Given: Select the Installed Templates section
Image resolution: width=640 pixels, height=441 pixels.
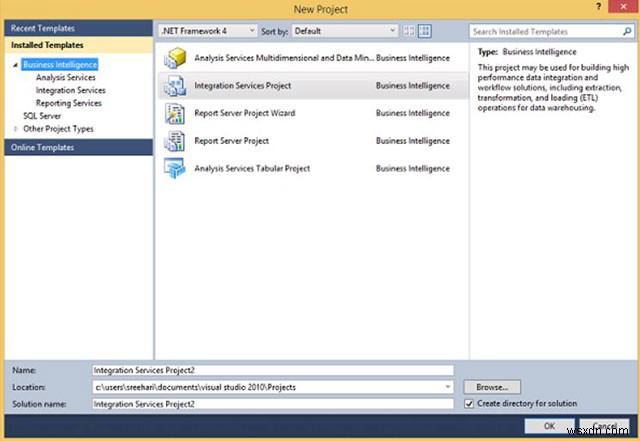Looking at the screenshot, I should [x=78, y=45].
